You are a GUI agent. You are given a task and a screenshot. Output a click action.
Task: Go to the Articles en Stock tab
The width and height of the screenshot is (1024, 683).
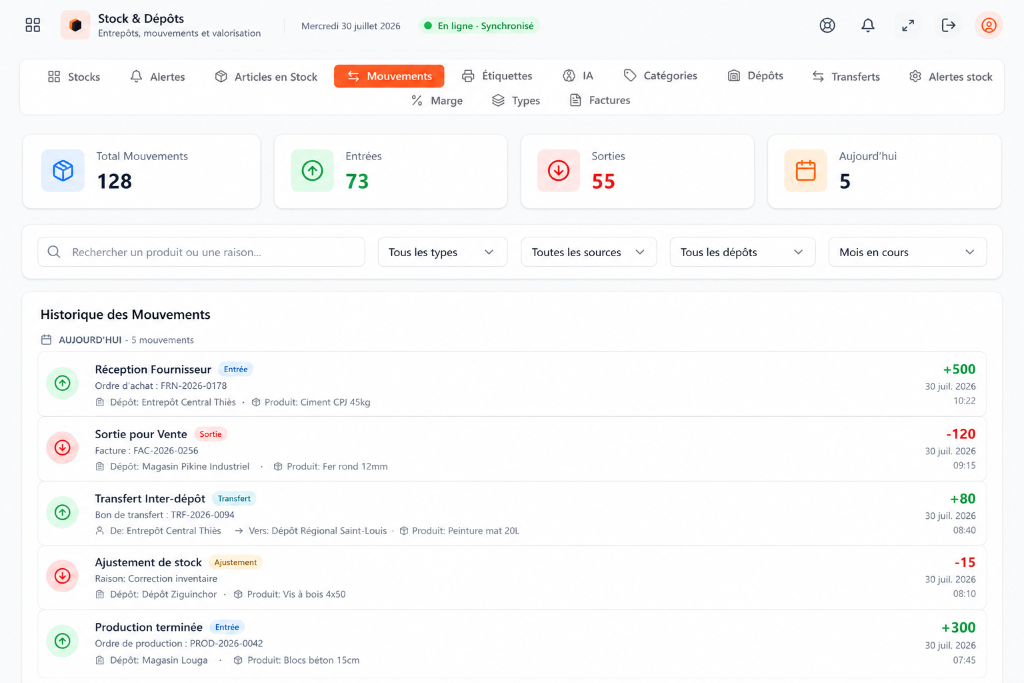266,76
